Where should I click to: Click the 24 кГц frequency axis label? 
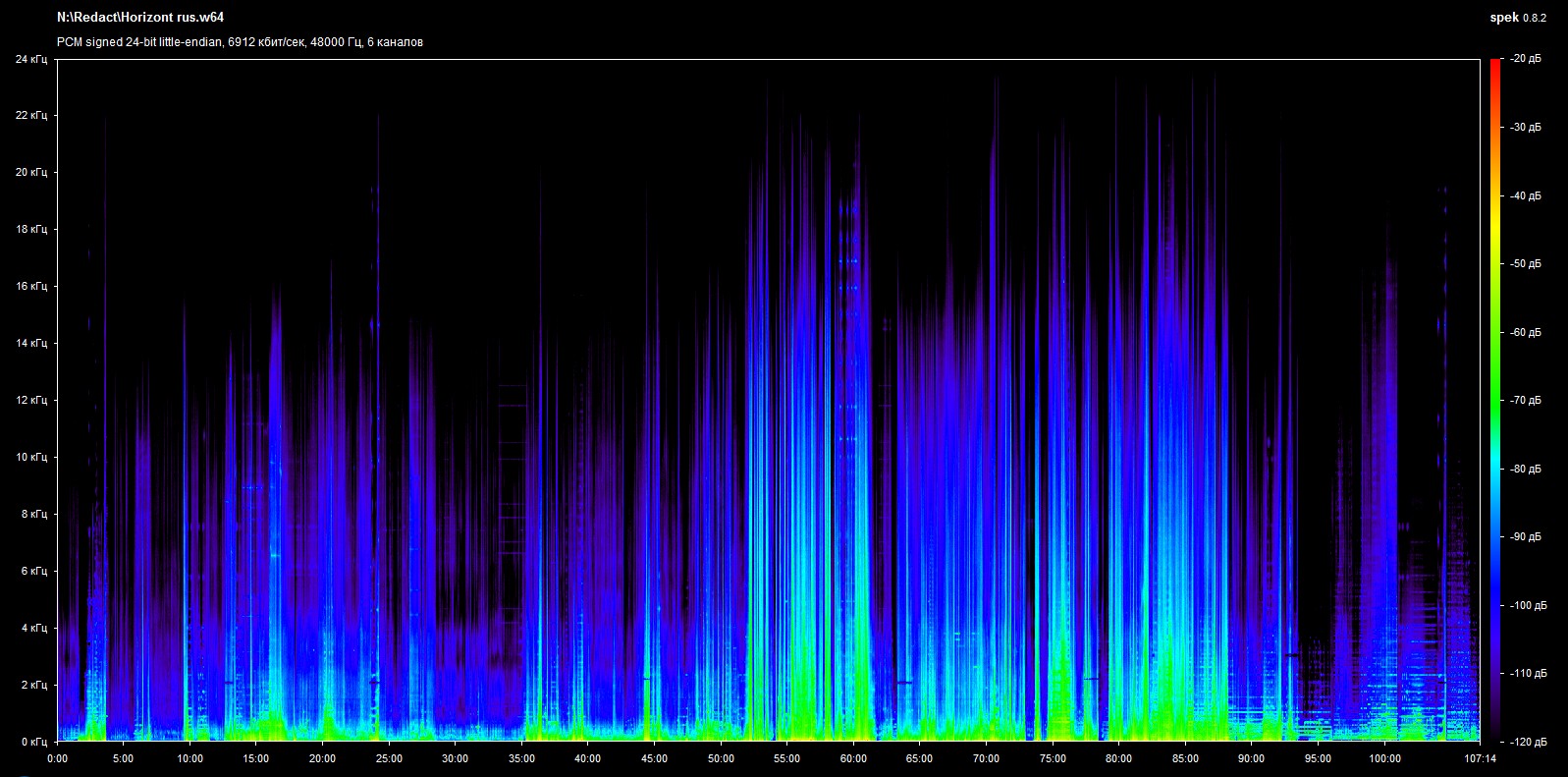point(30,59)
